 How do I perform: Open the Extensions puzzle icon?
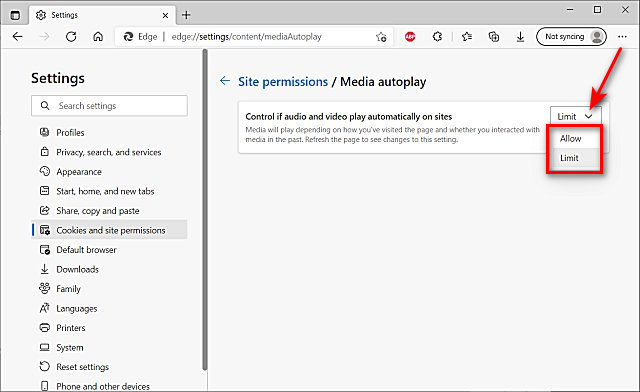point(437,37)
